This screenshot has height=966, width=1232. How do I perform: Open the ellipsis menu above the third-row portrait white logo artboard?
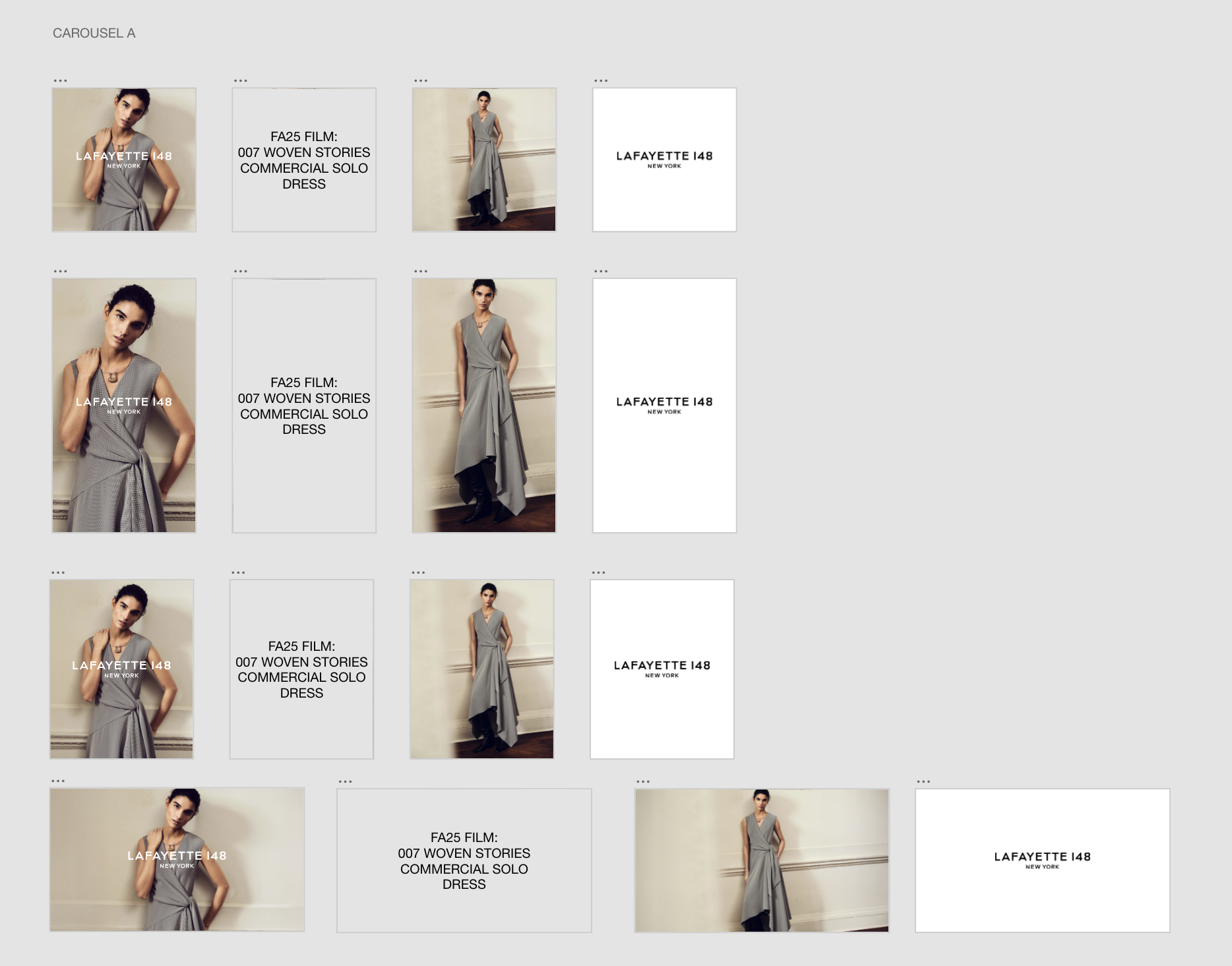pyautogui.click(x=598, y=572)
